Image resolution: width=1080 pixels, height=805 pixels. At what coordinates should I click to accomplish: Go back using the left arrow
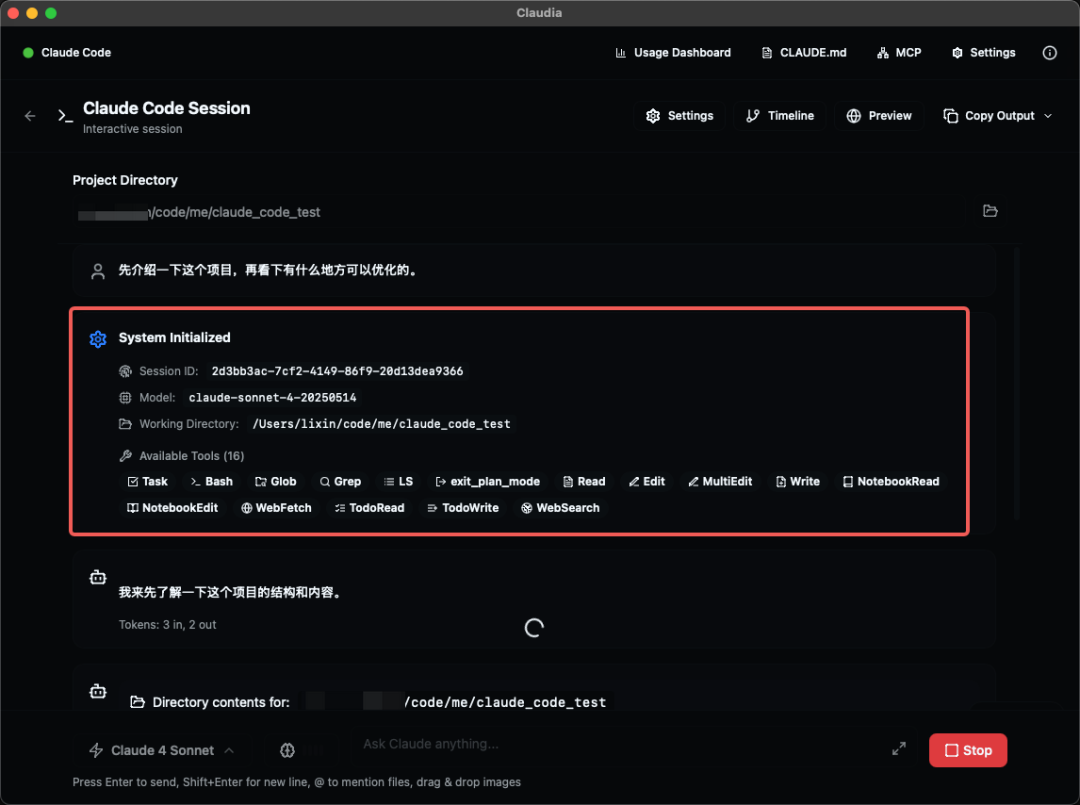30,116
